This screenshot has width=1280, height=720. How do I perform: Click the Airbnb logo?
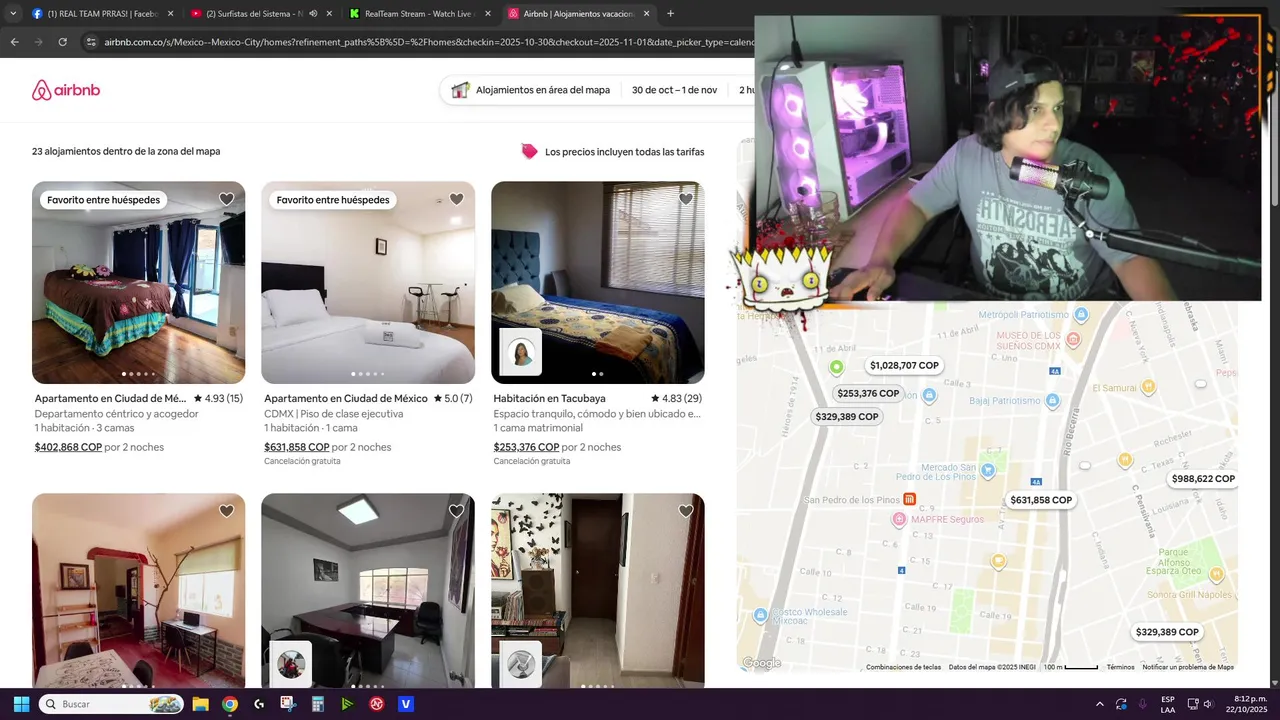pyautogui.click(x=66, y=90)
